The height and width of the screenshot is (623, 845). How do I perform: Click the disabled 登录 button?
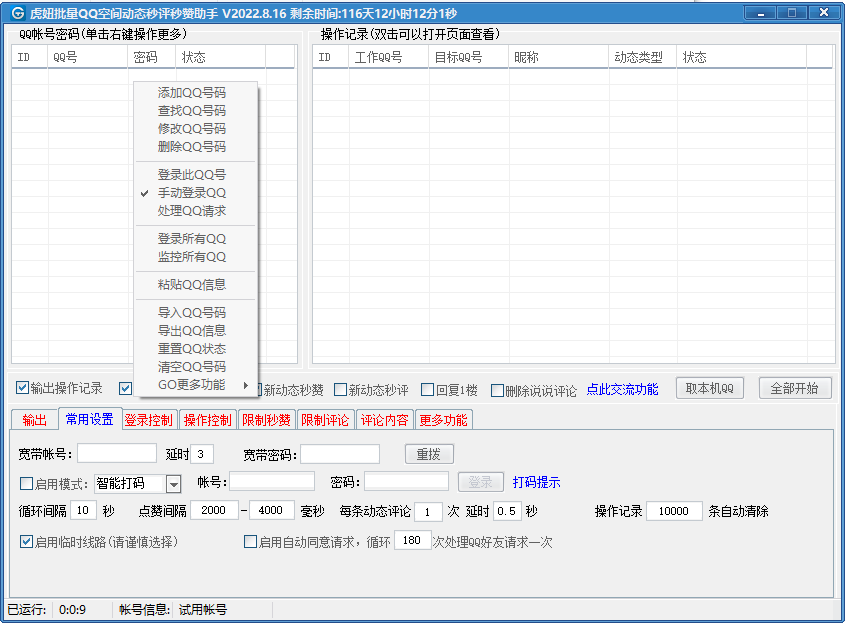click(x=481, y=482)
